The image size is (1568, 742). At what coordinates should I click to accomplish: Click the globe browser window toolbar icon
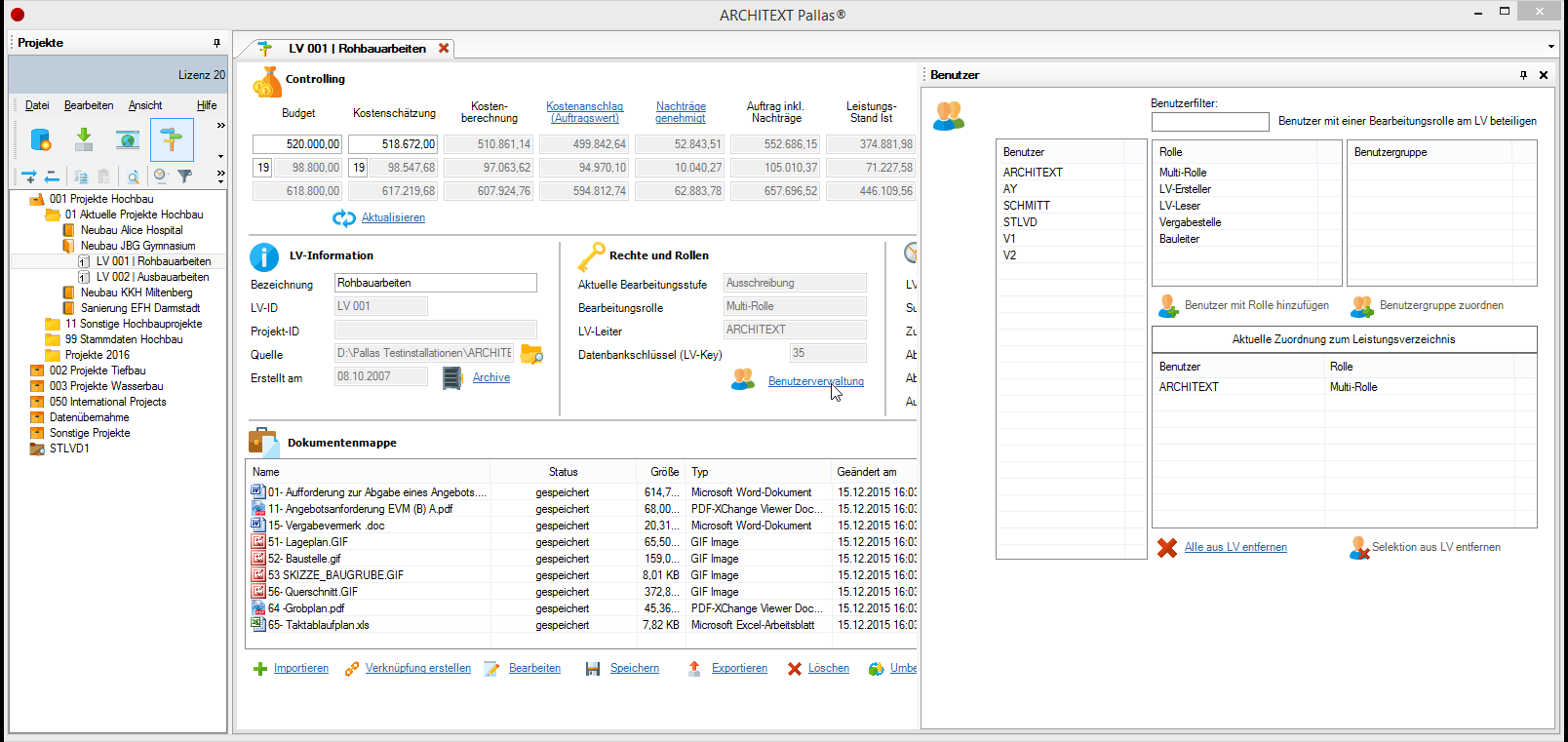click(x=128, y=140)
